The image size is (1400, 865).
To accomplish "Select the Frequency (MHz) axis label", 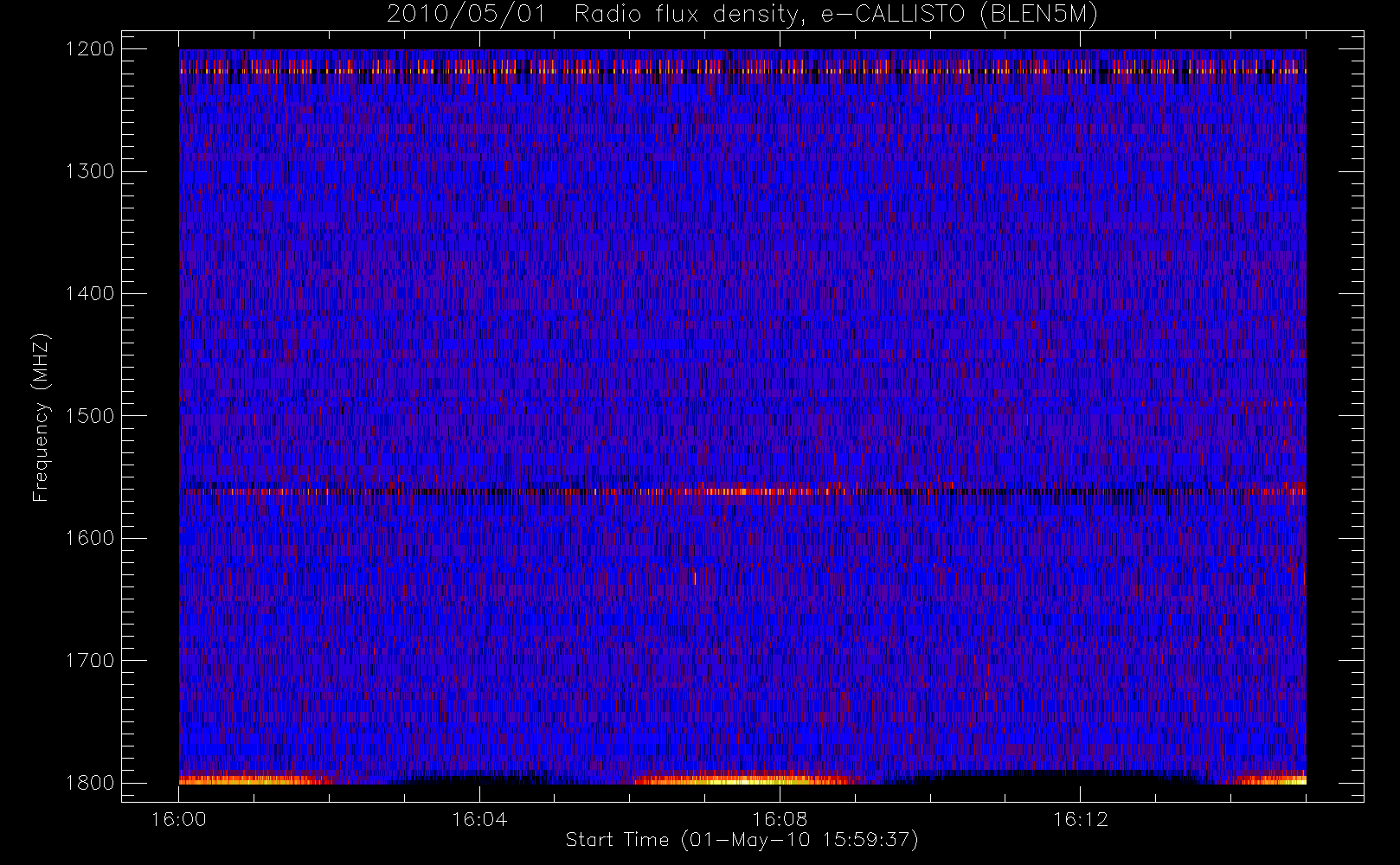I will point(41,417).
